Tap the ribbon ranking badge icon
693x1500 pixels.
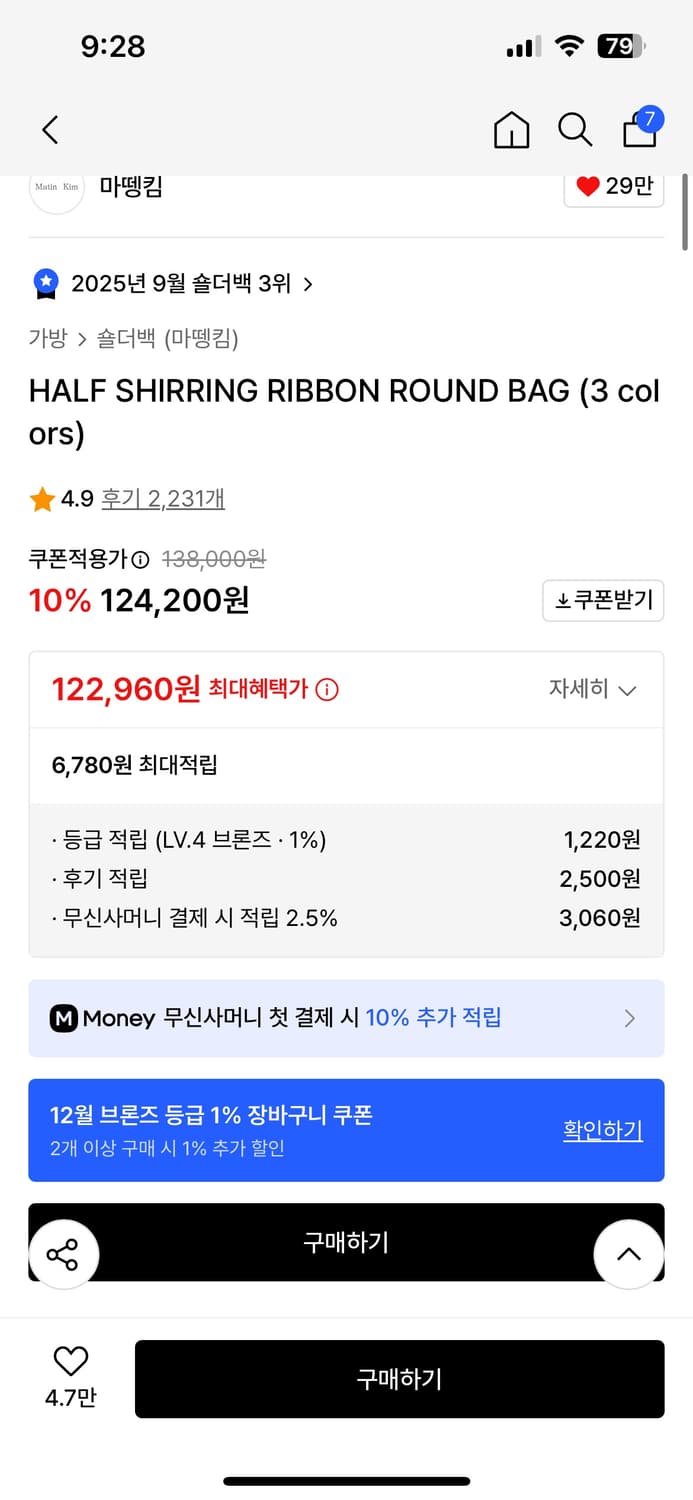point(44,284)
